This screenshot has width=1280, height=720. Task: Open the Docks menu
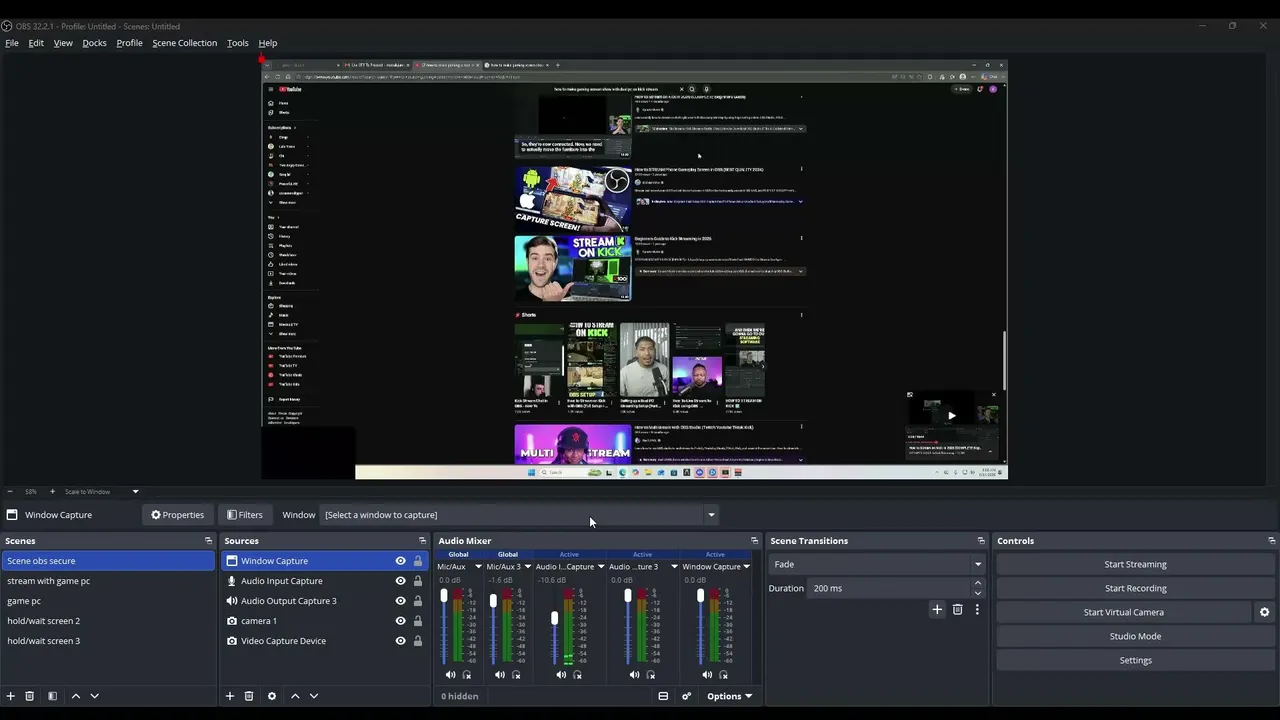pyautogui.click(x=94, y=43)
